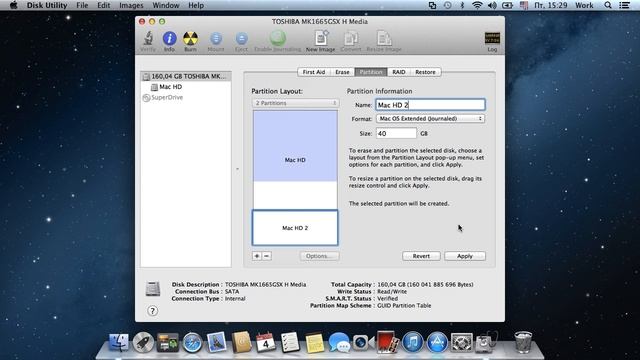Switch to the RAID tab
Screen dimensions: 640x360
[398, 72]
